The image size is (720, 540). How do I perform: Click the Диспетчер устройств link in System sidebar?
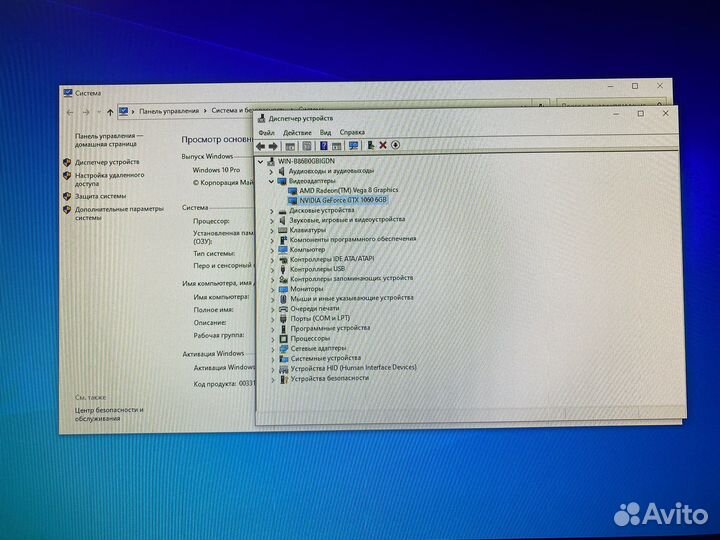[107, 162]
